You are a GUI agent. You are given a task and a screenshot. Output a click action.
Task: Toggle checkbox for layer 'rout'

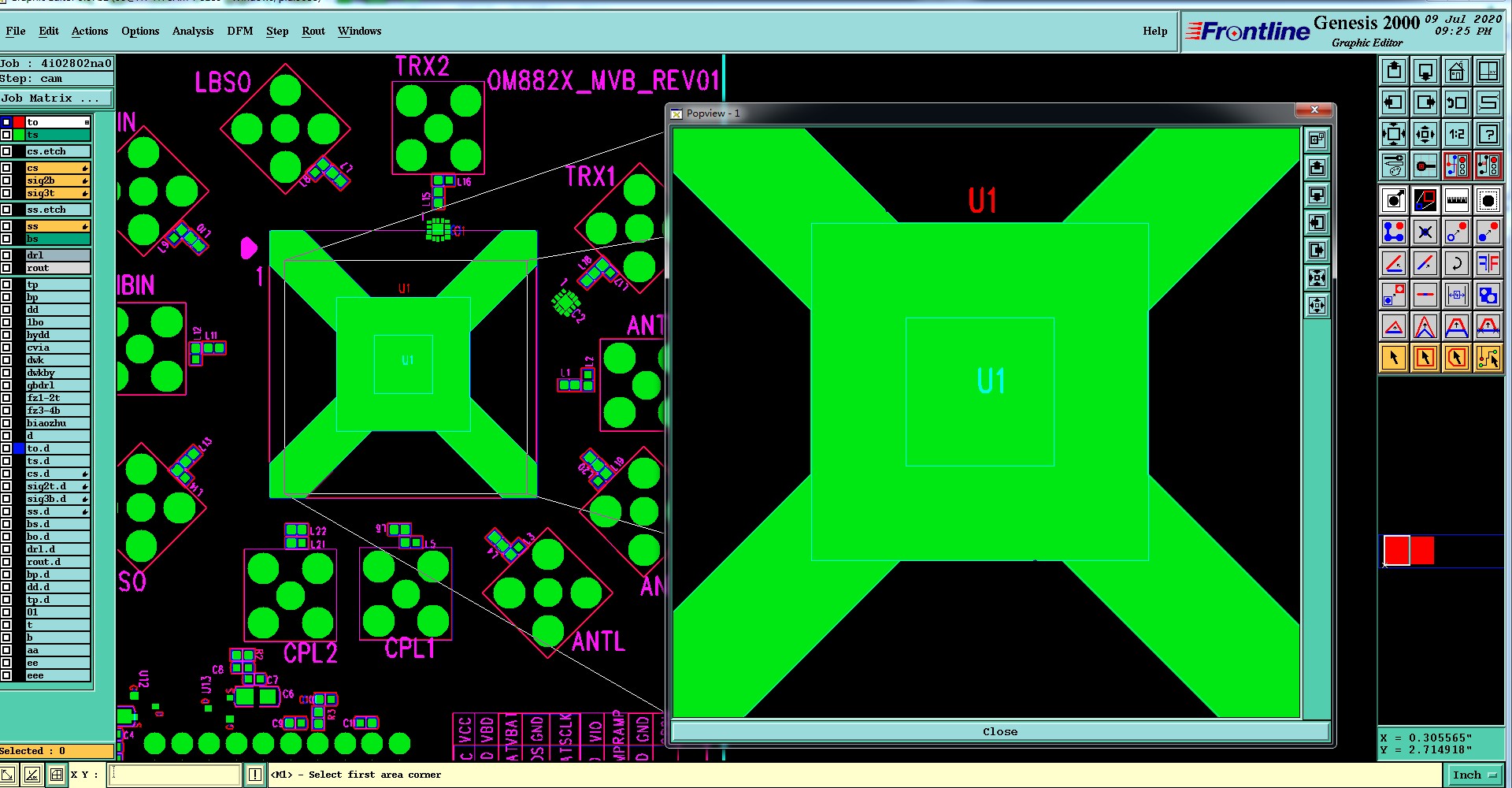(x=6, y=268)
